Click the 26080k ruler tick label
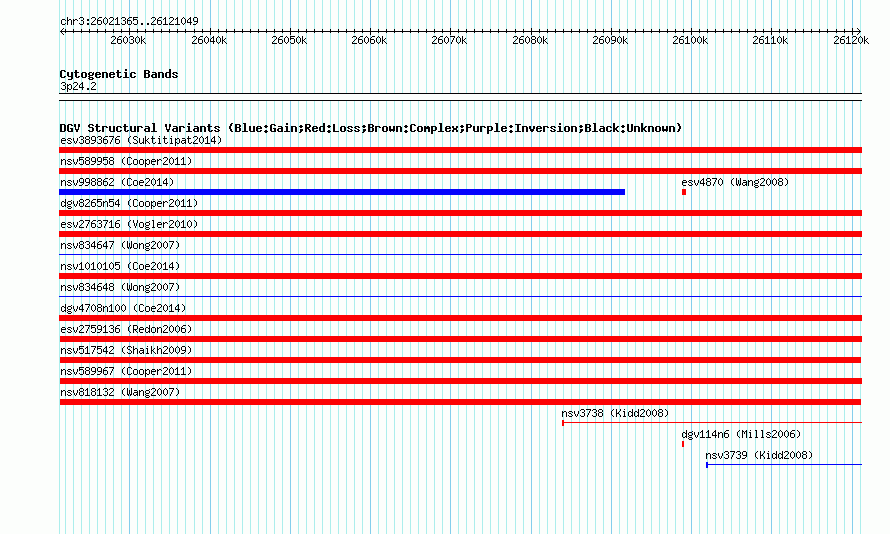 click(530, 40)
